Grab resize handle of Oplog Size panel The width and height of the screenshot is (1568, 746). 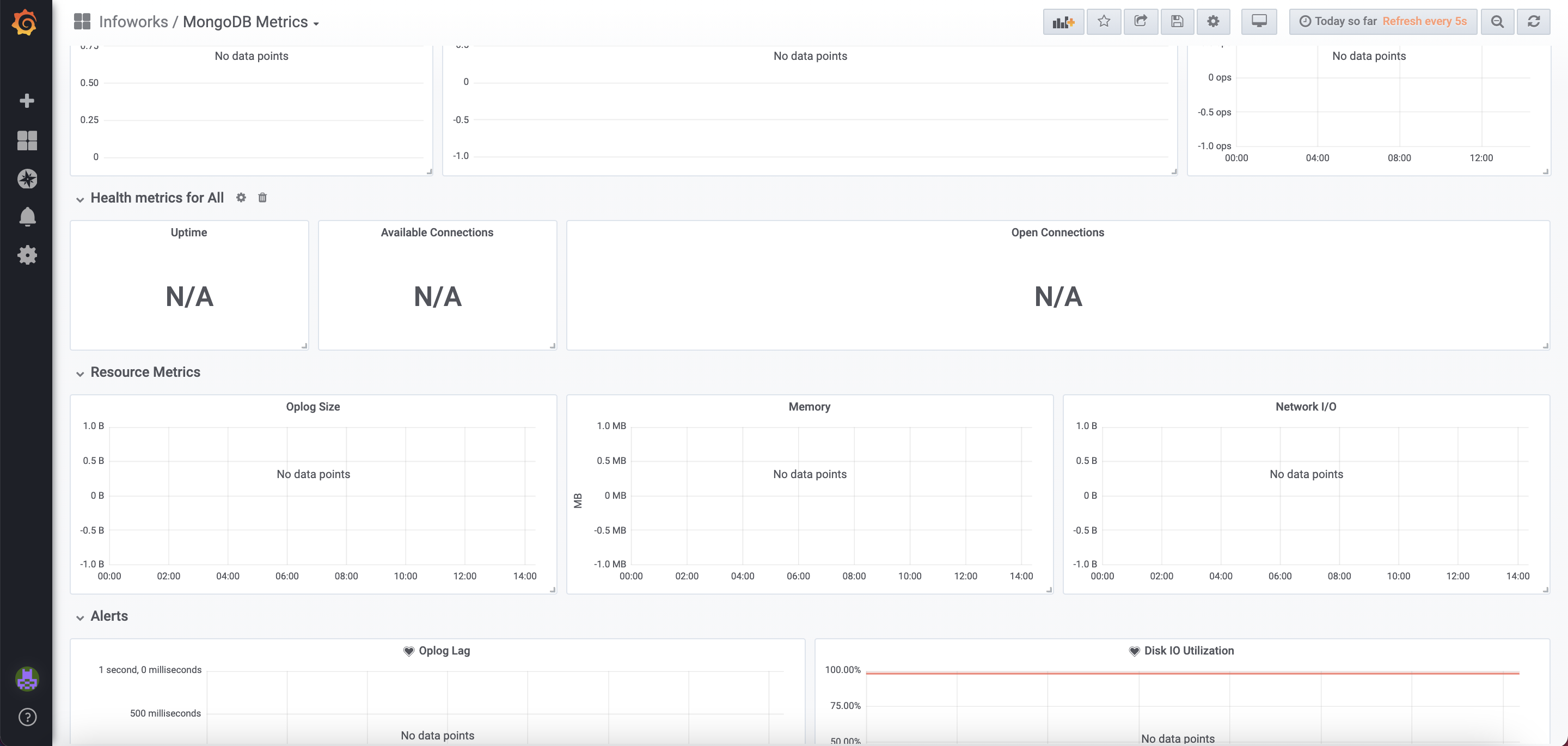click(553, 589)
